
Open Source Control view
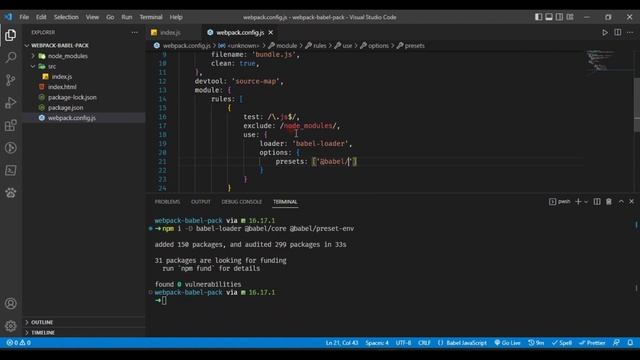(11, 80)
